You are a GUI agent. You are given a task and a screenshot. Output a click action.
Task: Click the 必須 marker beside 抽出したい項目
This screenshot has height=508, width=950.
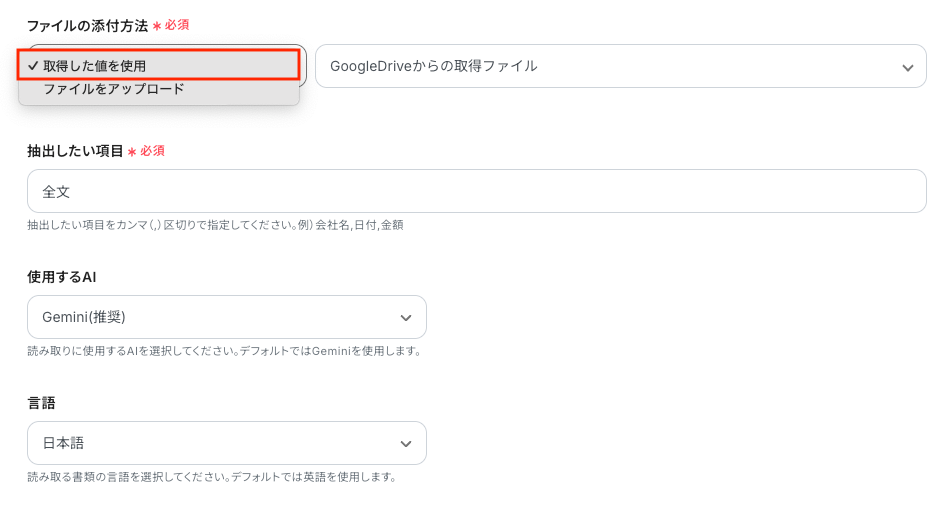tap(152, 151)
